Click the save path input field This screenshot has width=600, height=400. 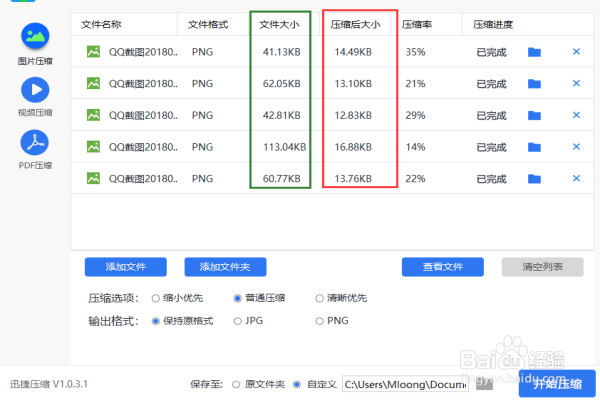click(405, 385)
